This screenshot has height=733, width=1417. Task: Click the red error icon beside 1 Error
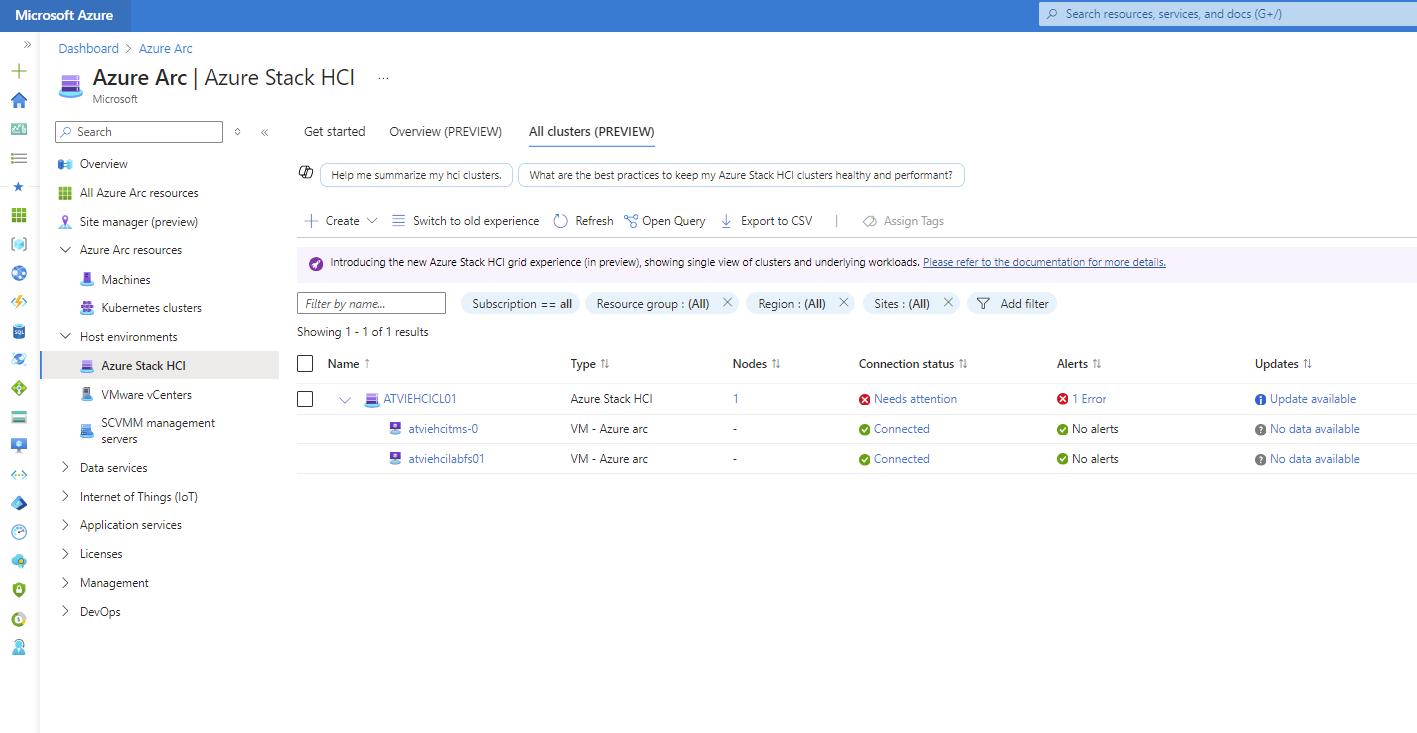tap(1063, 399)
